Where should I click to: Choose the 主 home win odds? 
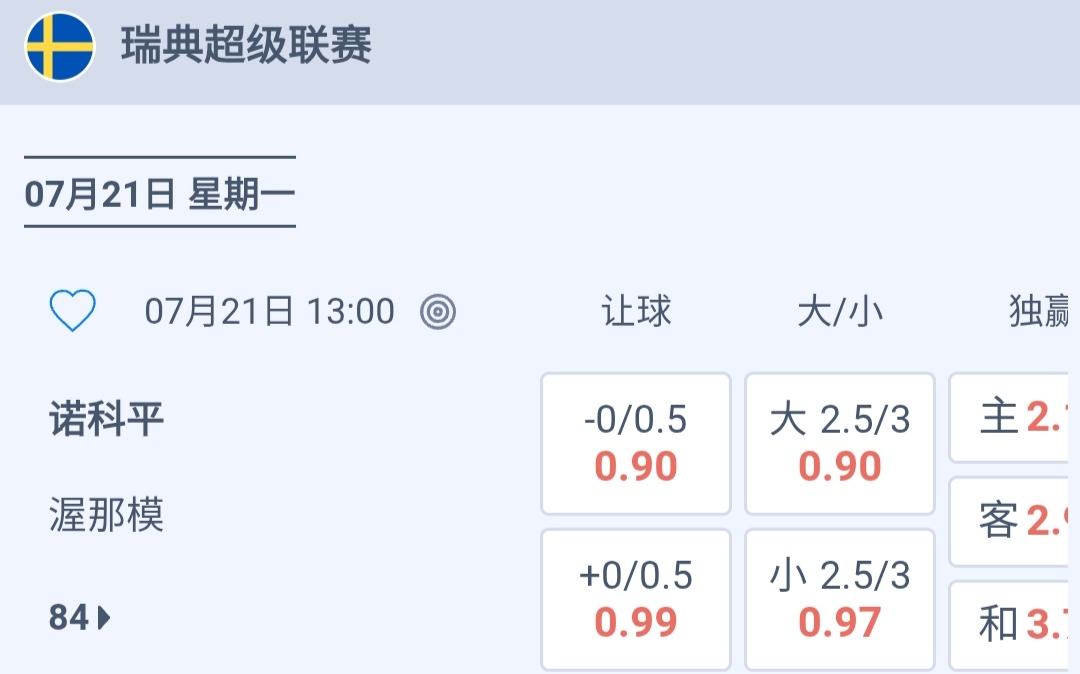coord(1010,418)
